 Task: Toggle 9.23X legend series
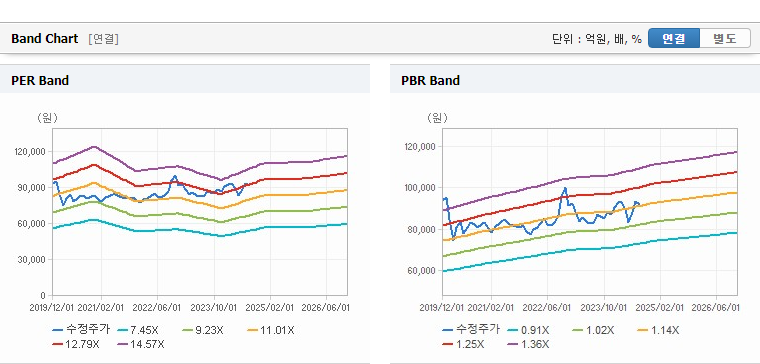203,330
